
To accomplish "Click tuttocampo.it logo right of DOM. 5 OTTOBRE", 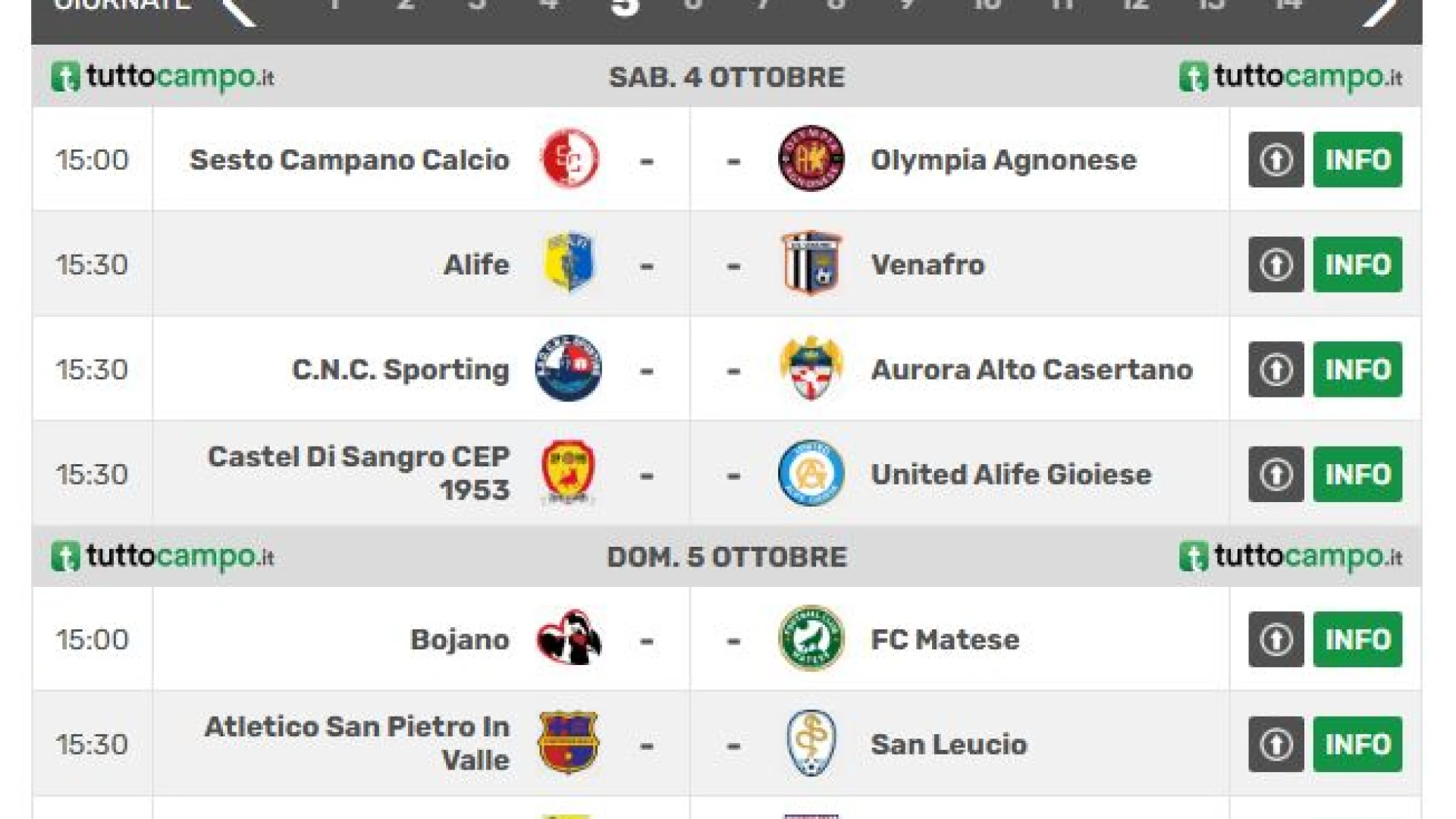I will [1291, 557].
